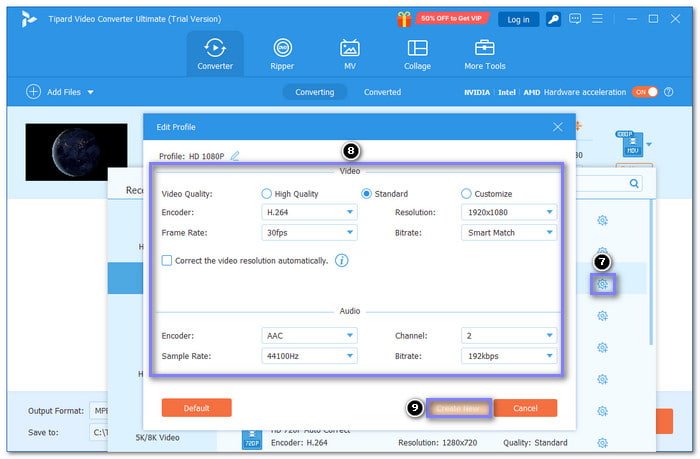Show the Converted list
Screen dimensions: 700x459
coord(382,92)
